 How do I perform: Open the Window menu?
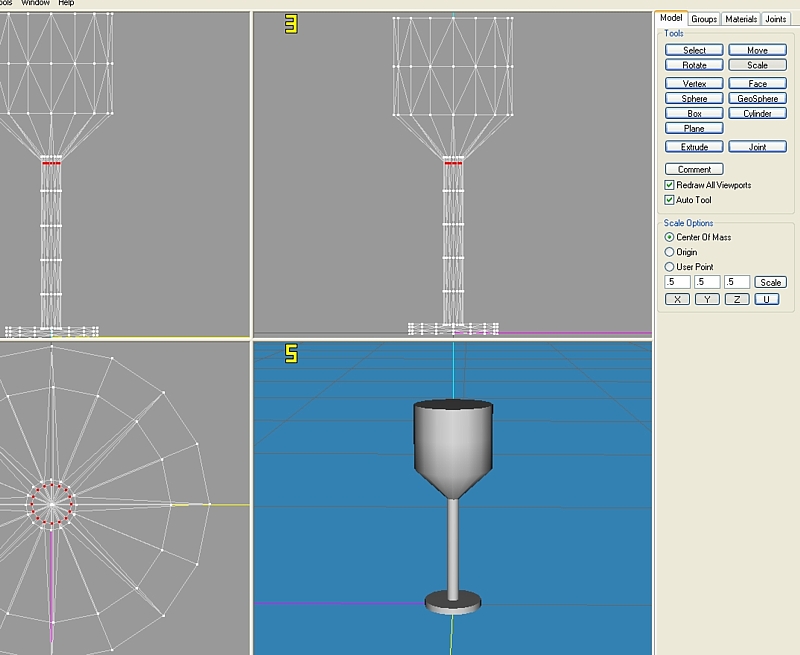35,4
